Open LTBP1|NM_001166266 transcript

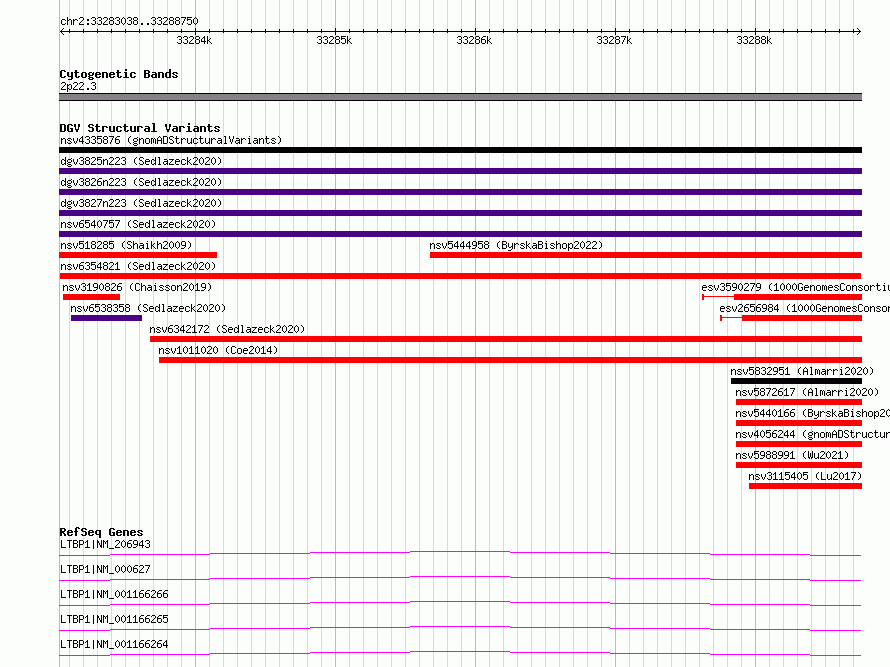click(x=114, y=594)
